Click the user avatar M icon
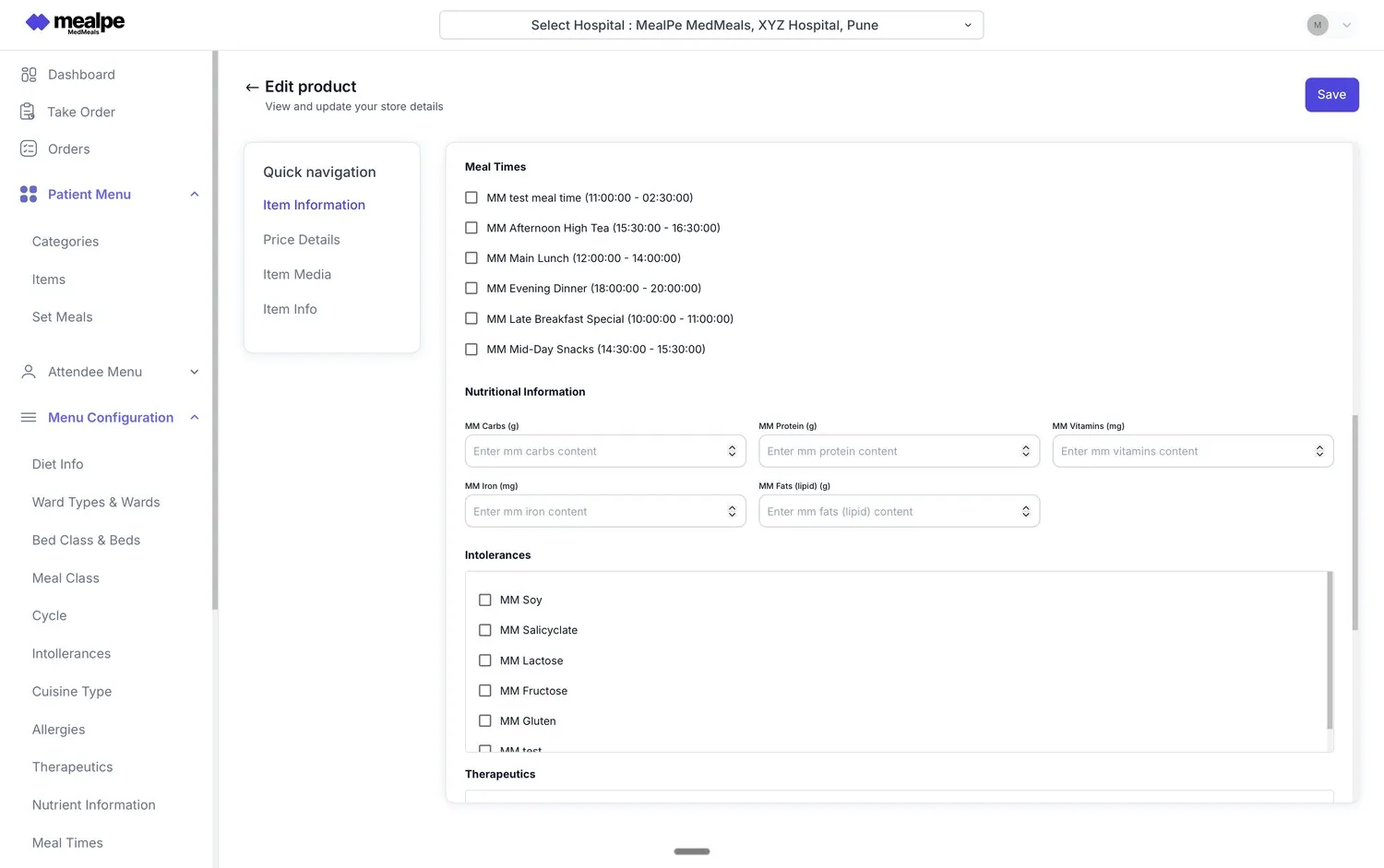The image size is (1384, 868). click(1318, 25)
